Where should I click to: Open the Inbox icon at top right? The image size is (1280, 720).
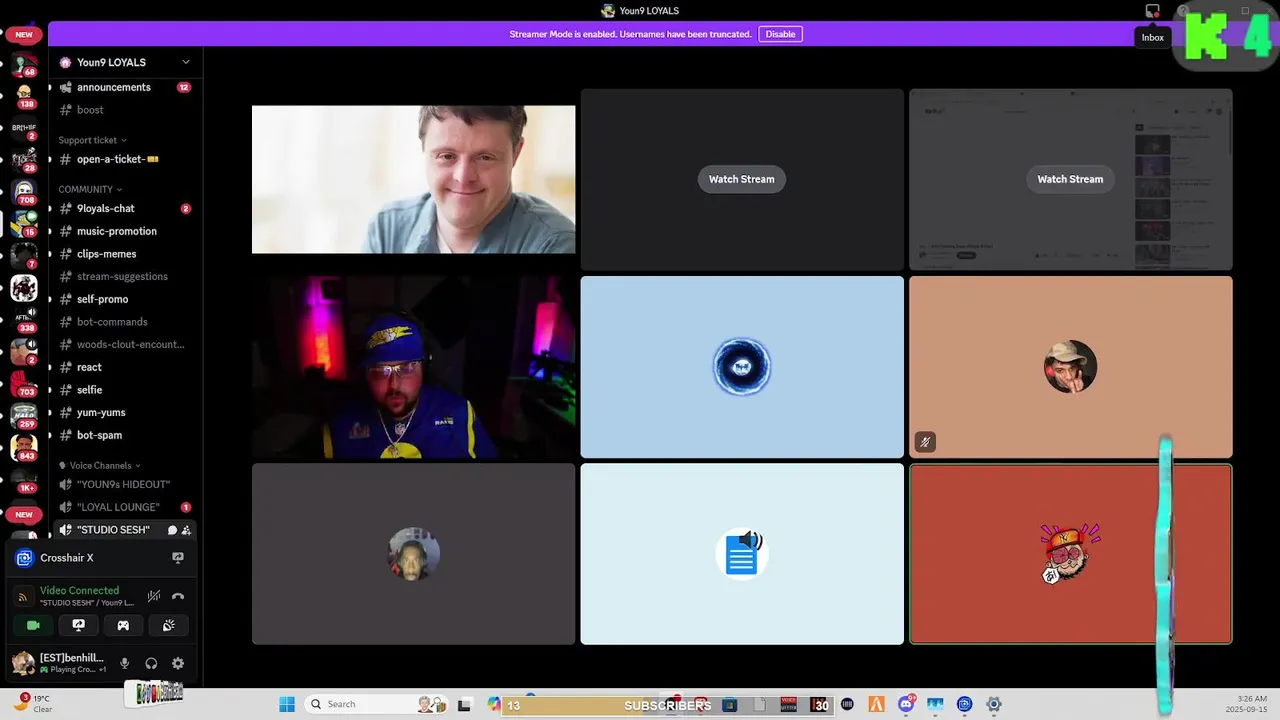point(1152,11)
